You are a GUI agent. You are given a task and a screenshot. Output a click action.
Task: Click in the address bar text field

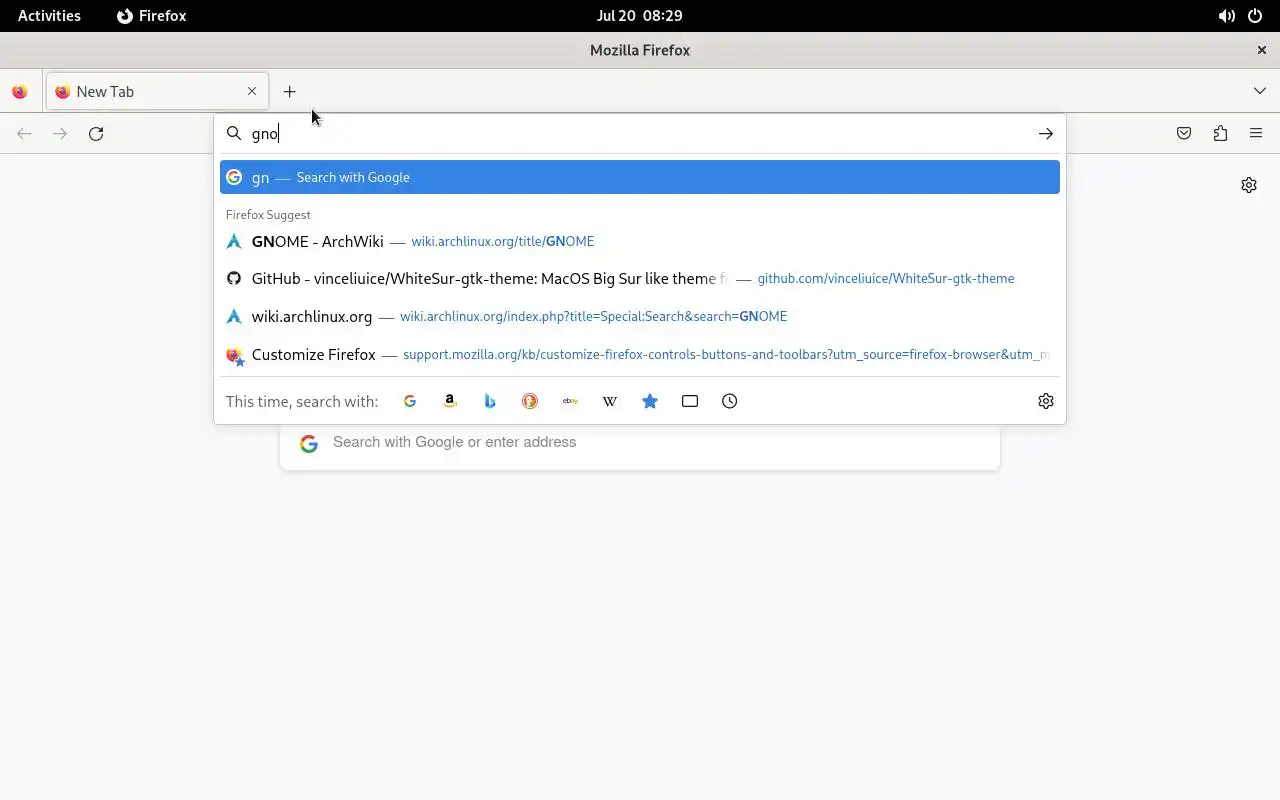coord(638,133)
